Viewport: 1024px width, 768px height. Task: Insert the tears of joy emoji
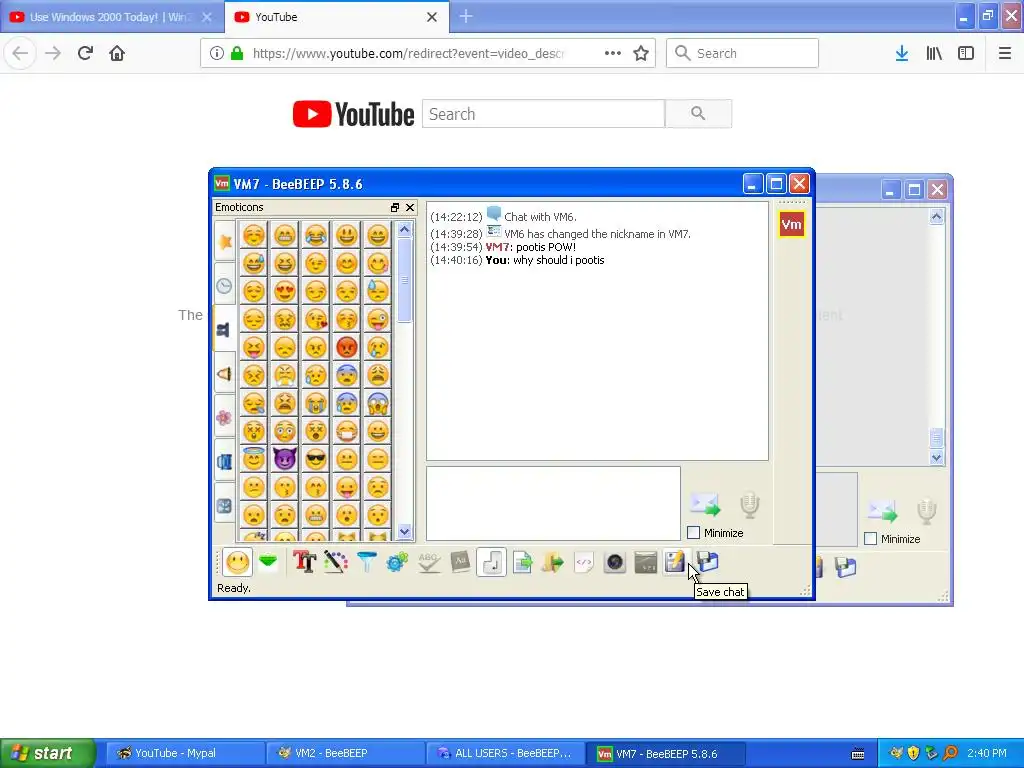tap(315, 235)
